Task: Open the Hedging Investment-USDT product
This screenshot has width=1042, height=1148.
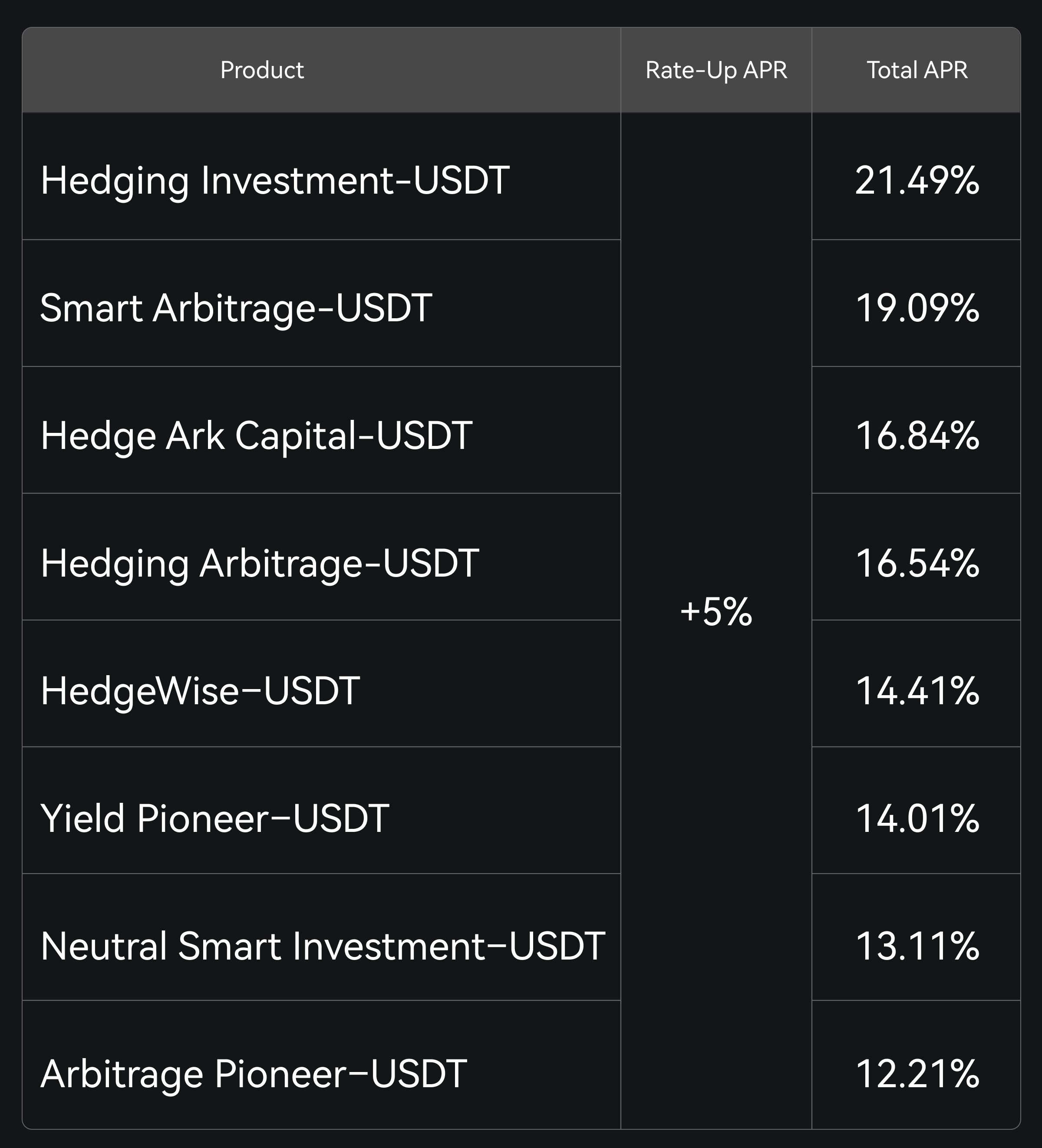Action: 275,181
